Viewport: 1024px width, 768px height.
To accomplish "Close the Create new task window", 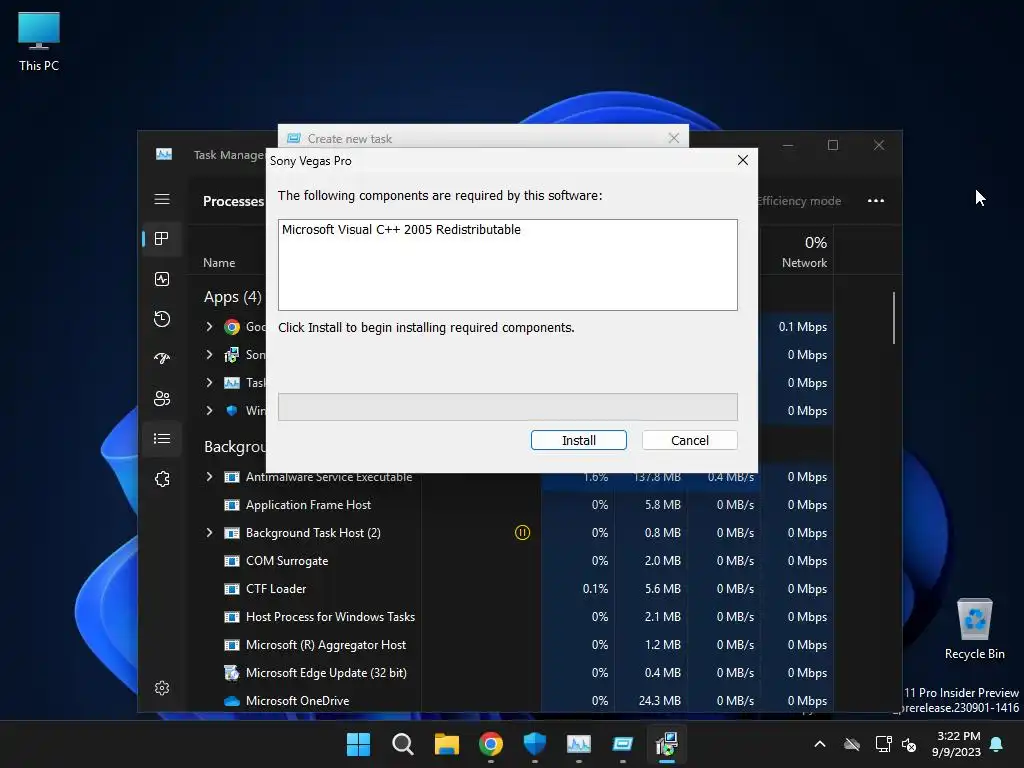I will pos(673,138).
